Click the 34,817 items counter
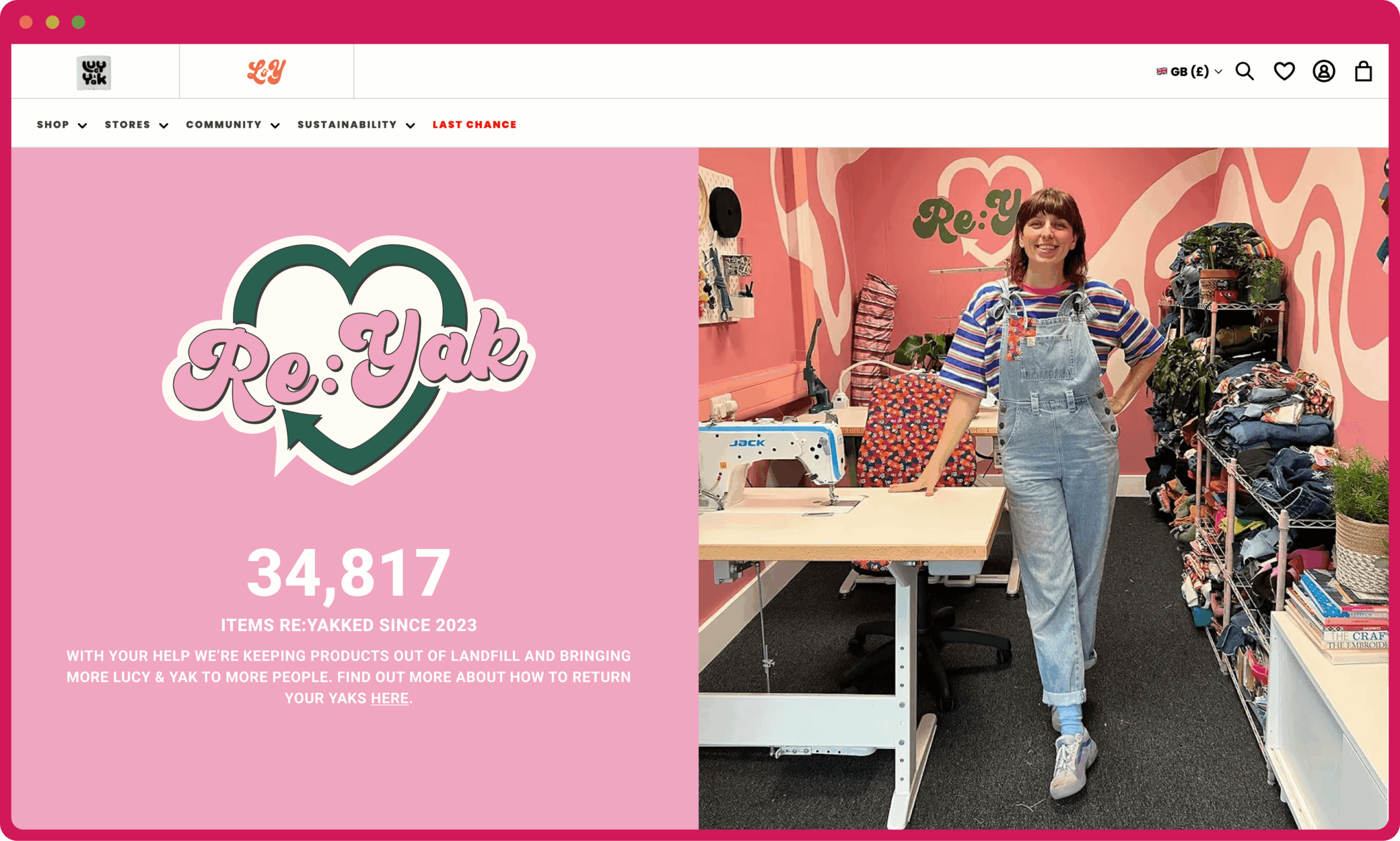The image size is (1400, 841). [x=348, y=574]
